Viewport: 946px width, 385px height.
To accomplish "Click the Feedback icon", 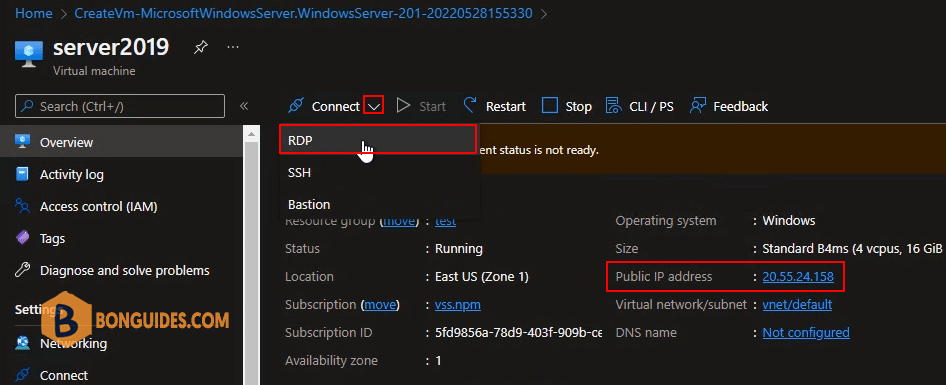I will tap(698, 106).
